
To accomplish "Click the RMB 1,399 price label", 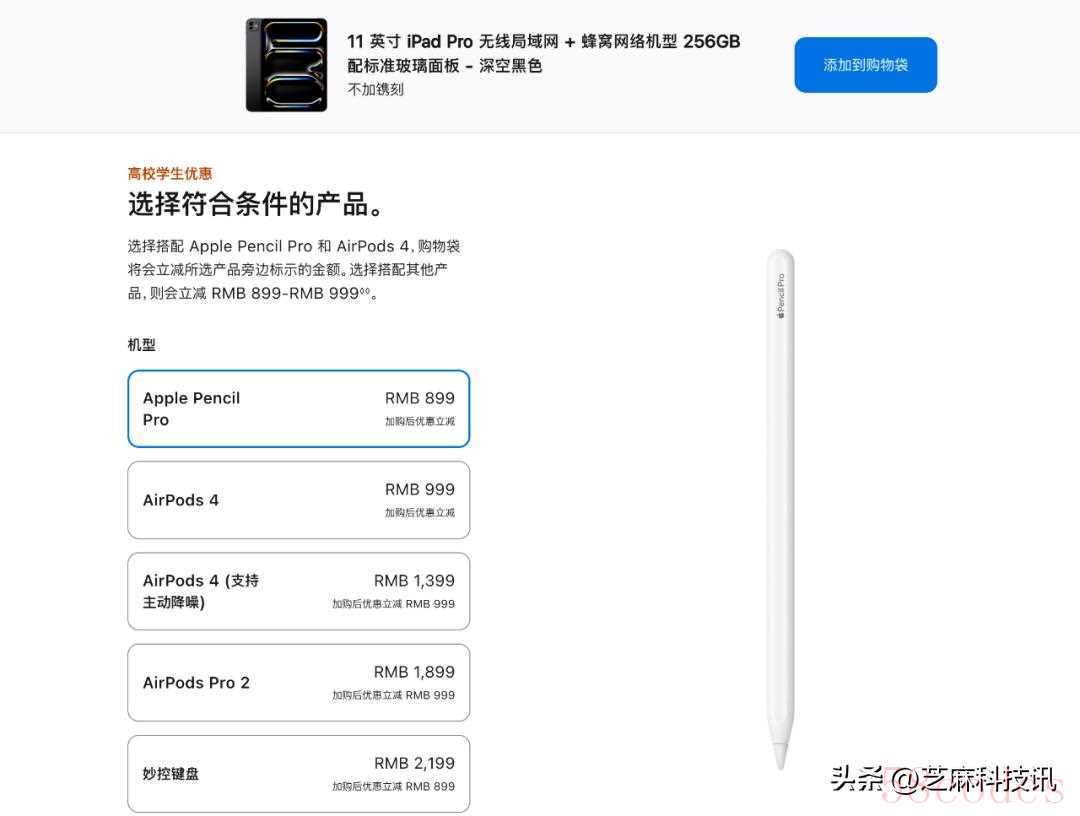I will (414, 580).
